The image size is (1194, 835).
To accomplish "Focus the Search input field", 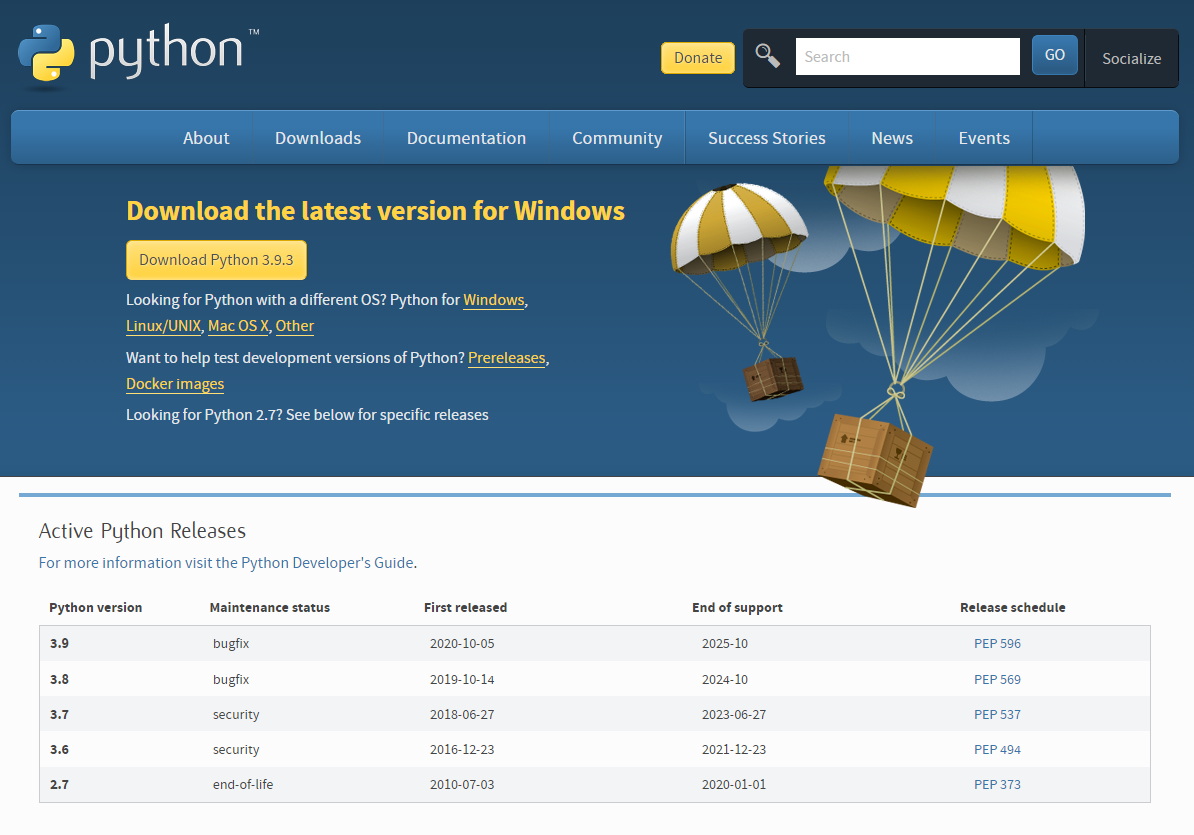I will [907, 56].
